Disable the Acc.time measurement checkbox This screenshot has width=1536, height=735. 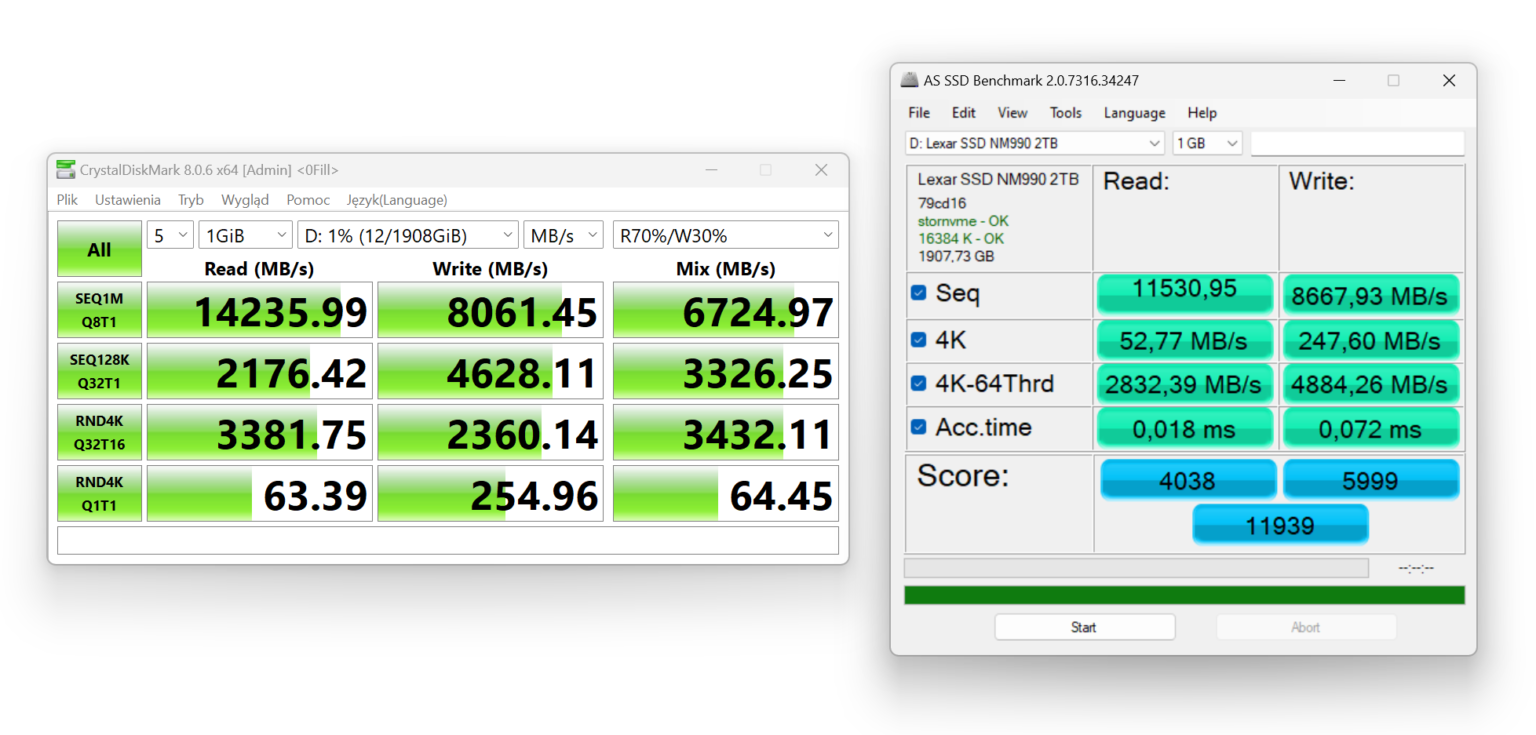[918, 426]
